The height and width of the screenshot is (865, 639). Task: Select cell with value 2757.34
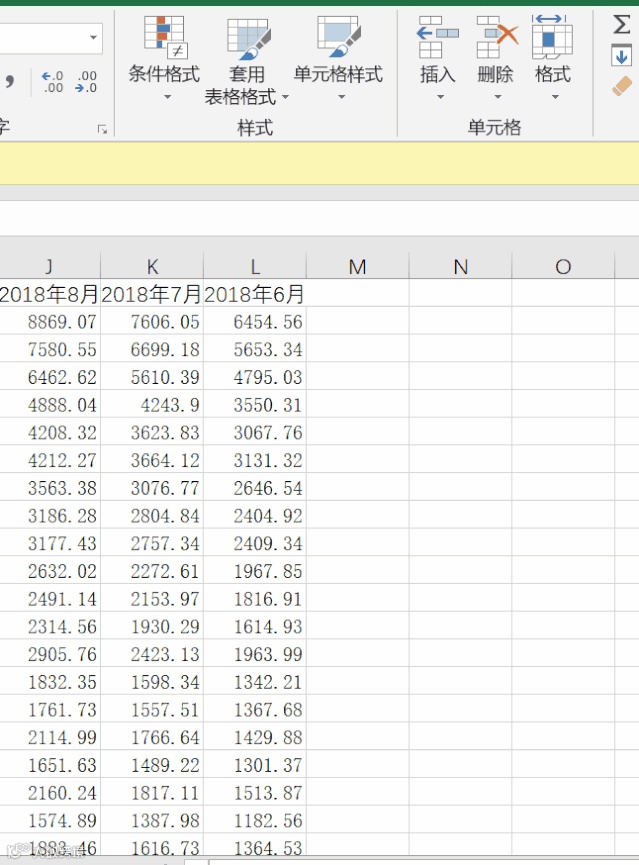pyautogui.click(x=152, y=543)
